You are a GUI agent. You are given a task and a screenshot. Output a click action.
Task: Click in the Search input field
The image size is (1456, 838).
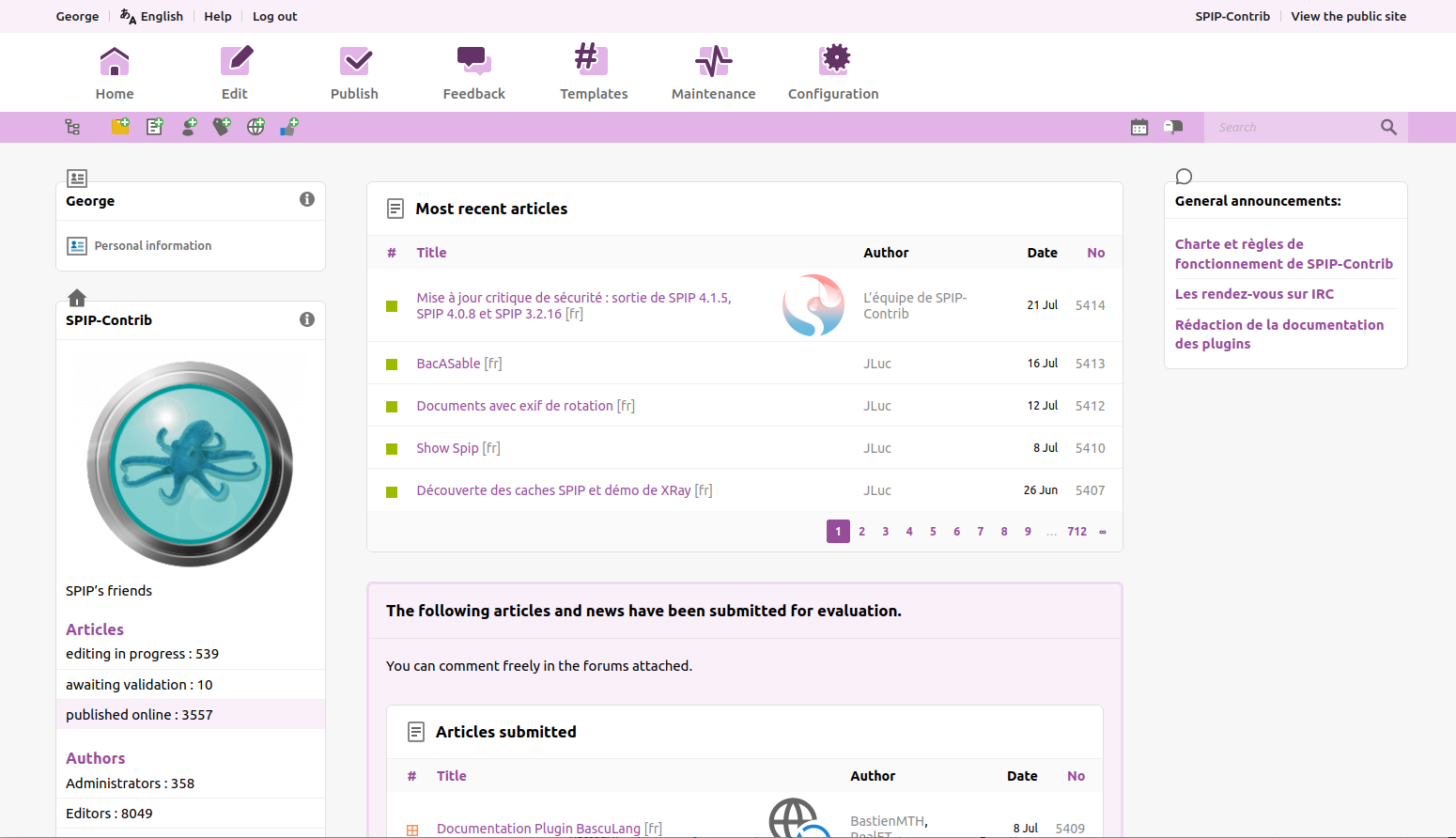pyautogui.click(x=1292, y=127)
